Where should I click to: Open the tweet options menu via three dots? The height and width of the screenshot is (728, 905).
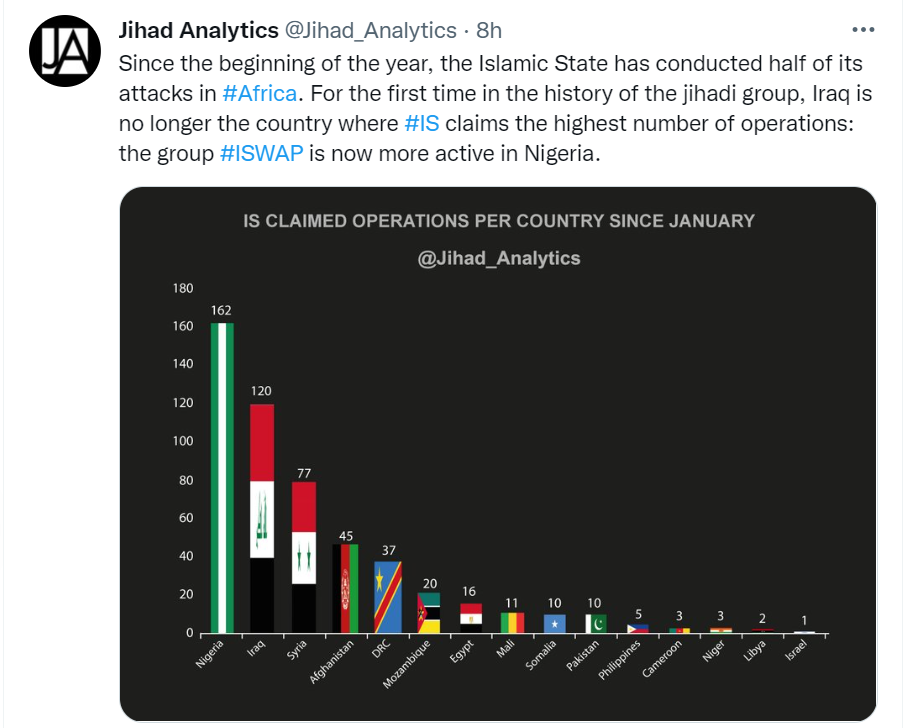(862, 29)
